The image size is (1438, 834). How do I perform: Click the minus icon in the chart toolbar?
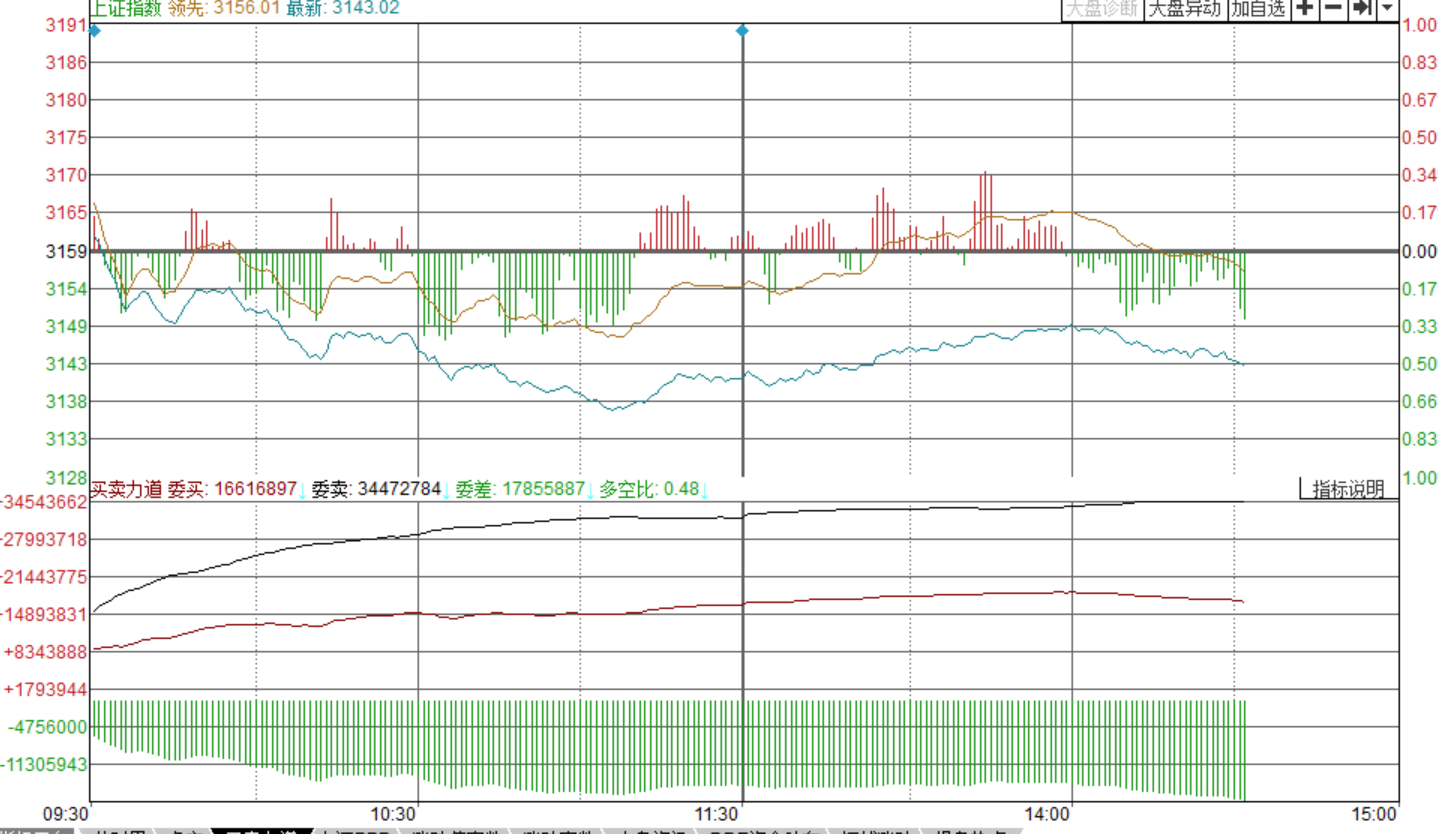click(1332, 9)
